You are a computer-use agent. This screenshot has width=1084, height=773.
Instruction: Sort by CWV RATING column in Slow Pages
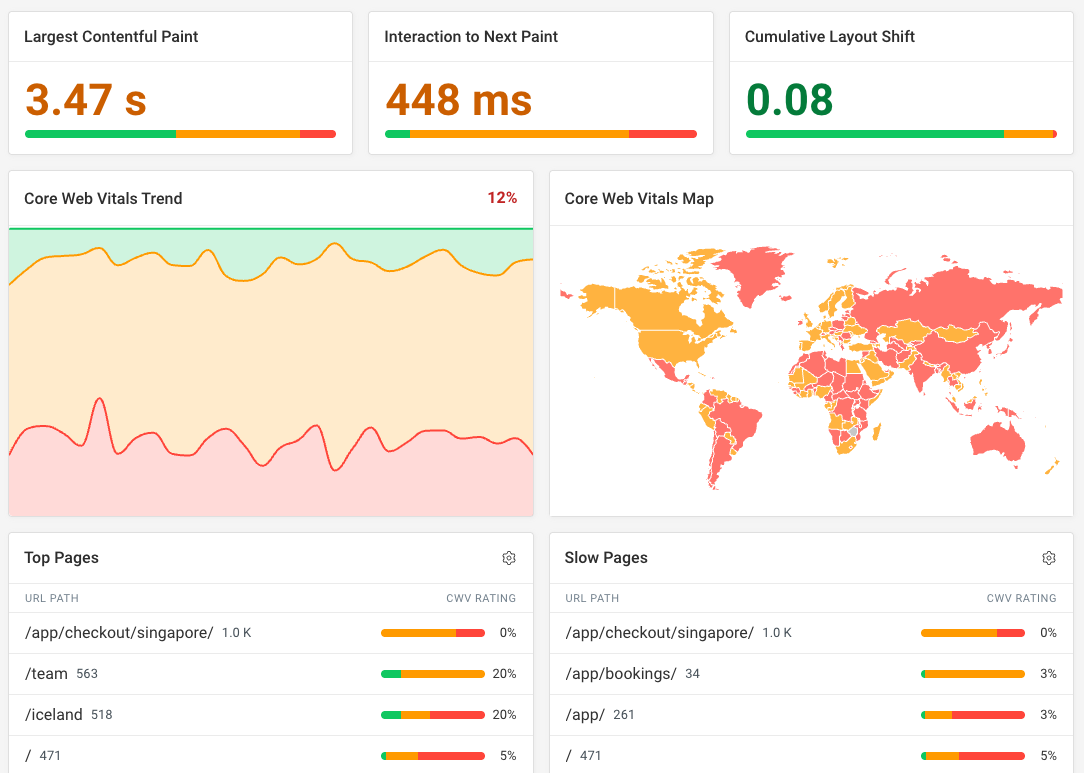pyautogui.click(x=1021, y=598)
